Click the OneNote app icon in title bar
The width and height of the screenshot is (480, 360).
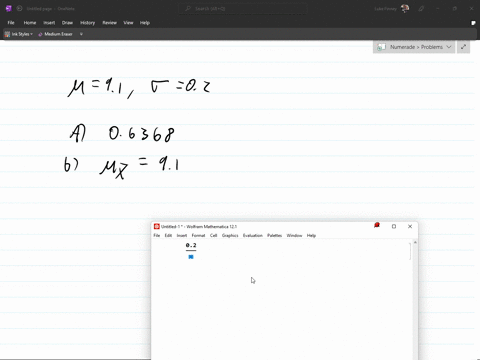(x=9, y=8)
